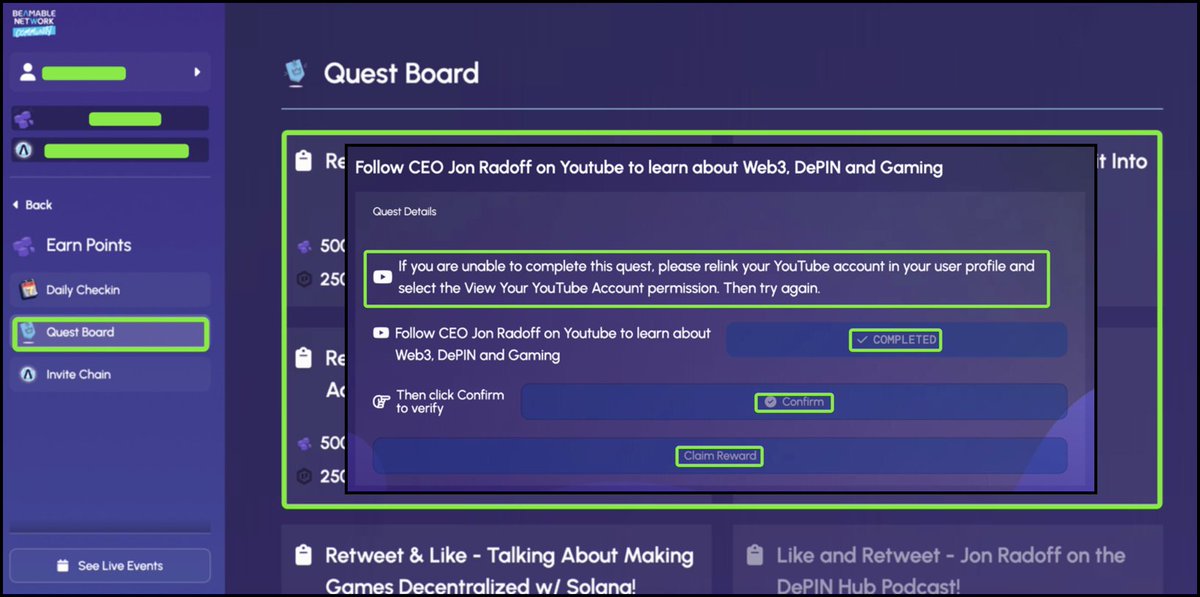Expand the user profile arrow

click(197, 72)
